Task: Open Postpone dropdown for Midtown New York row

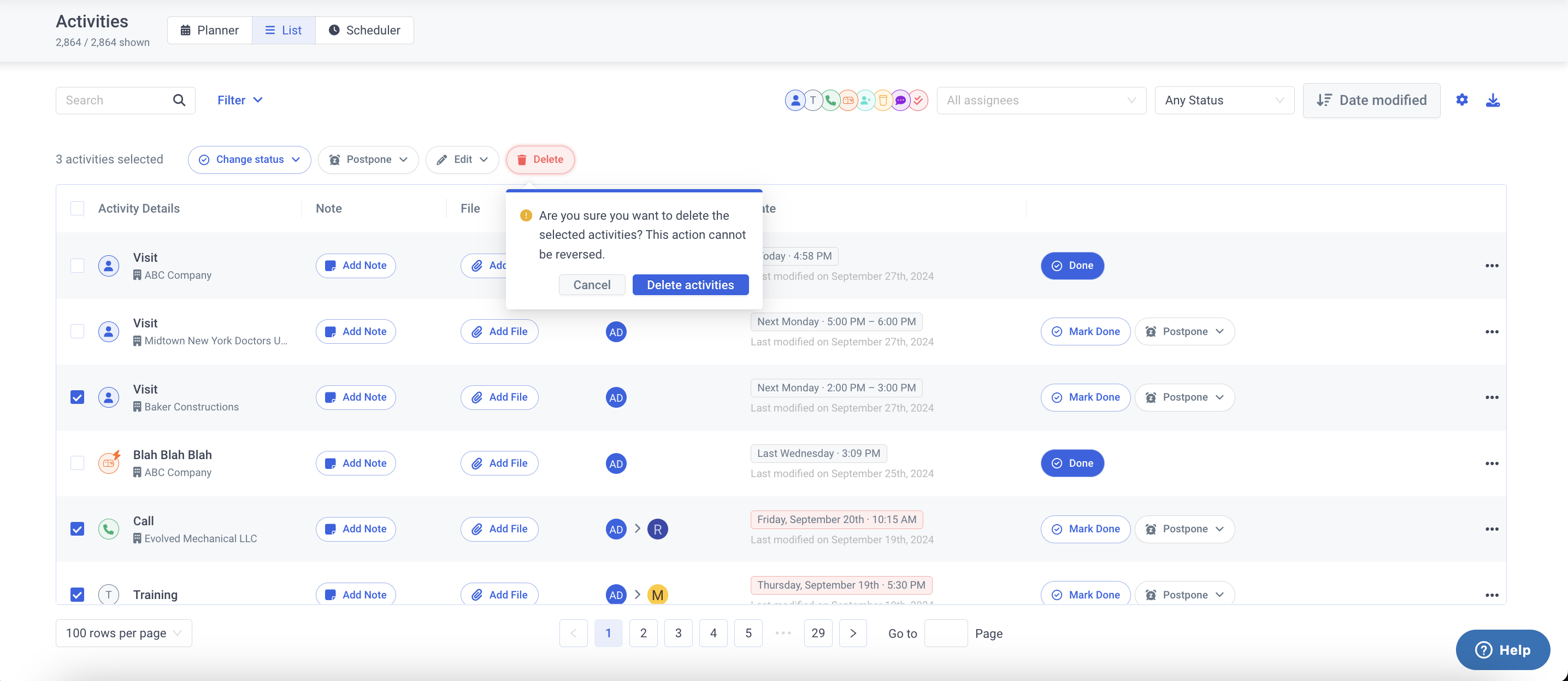Action: pos(1184,331)
